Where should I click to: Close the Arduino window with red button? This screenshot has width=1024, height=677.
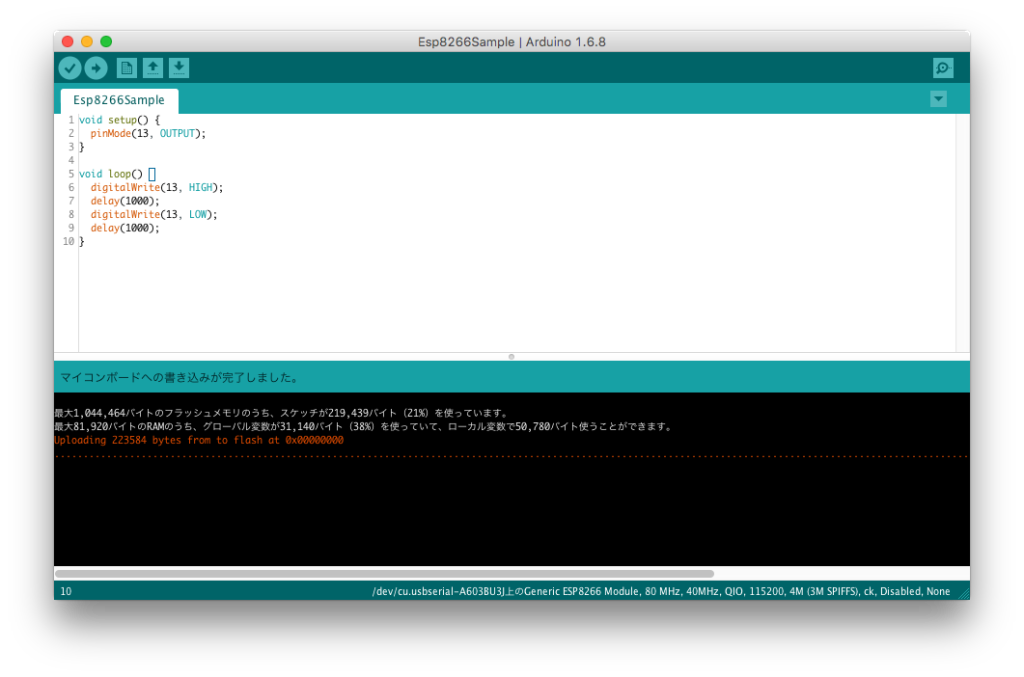tap(68, 42)
